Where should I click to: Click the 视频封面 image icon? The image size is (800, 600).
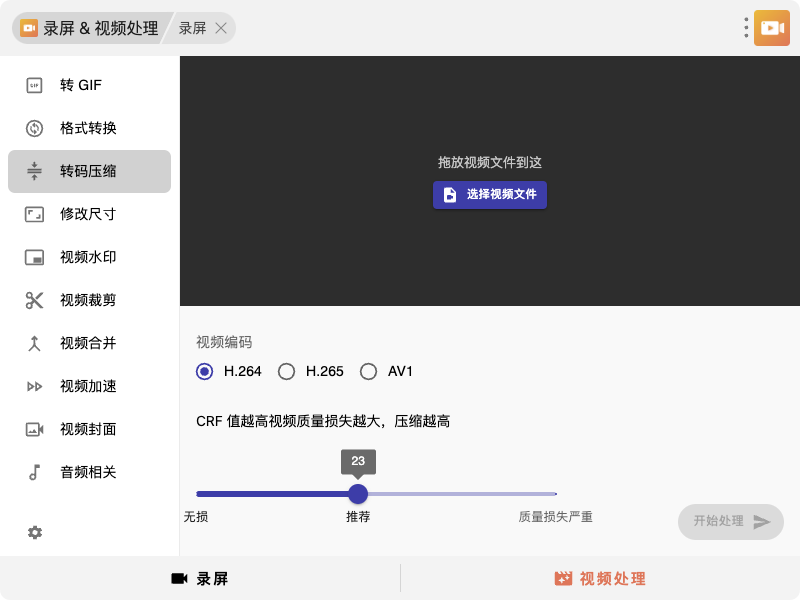34,429
